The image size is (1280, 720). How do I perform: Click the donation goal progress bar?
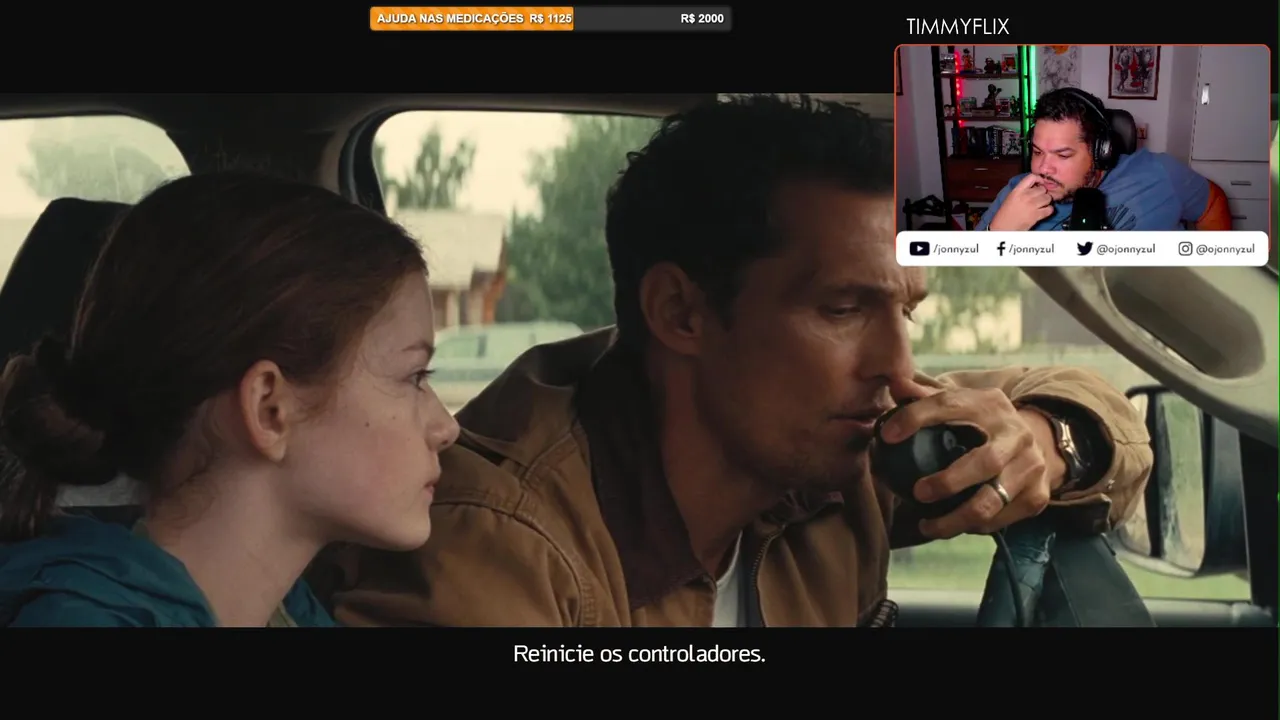coord(550,18)
